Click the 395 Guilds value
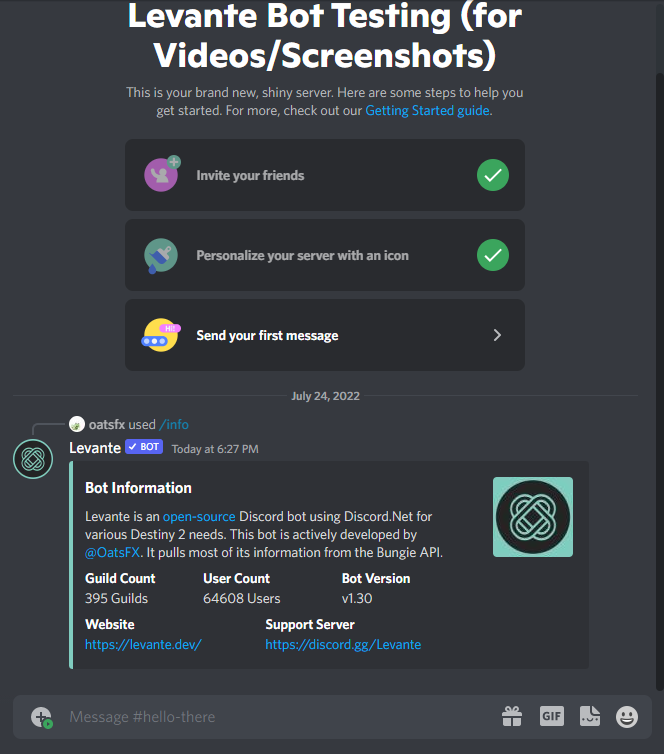Screen dimensions: 664x754 116,599
